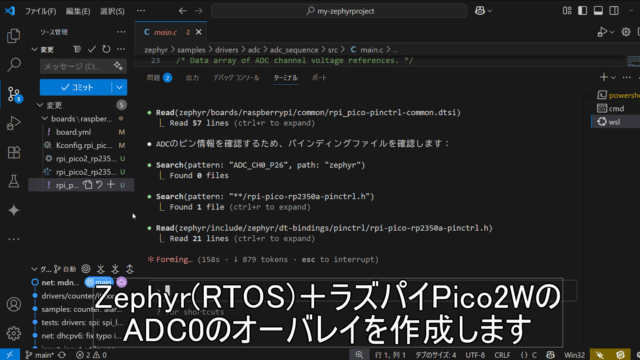Viewport: 640px width, 360px height.
Task: Click main* branch in status bar
Action: (39, 355)
